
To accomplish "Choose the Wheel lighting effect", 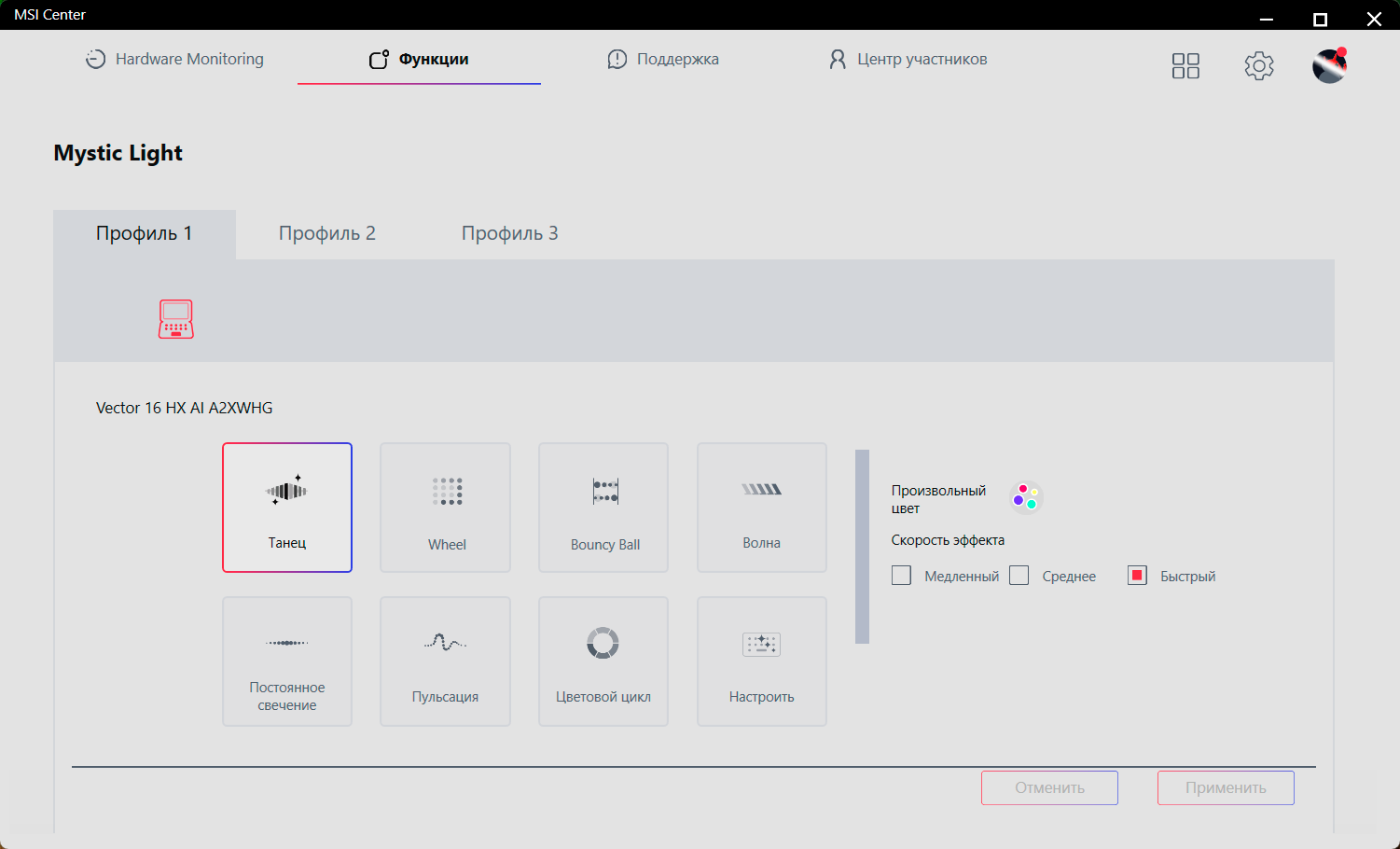I will click(x=446, y=508).
